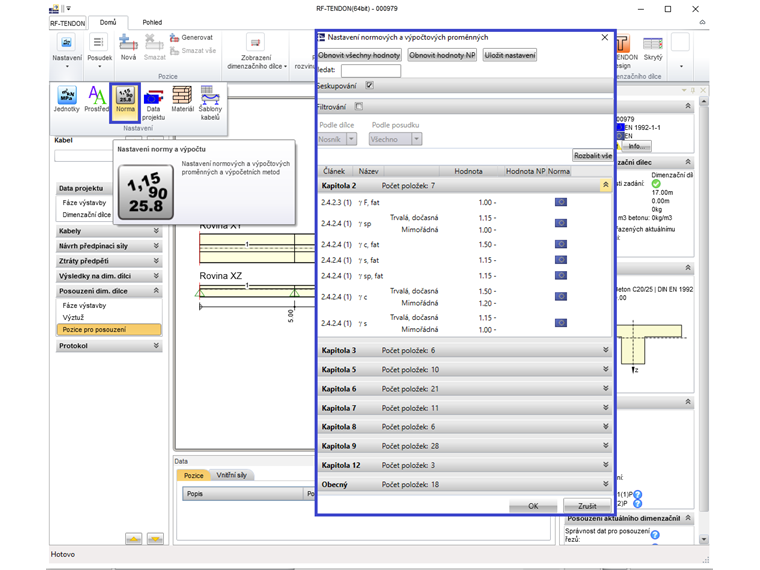Expand the Kapitola 6 group

(x=605, y=389)
